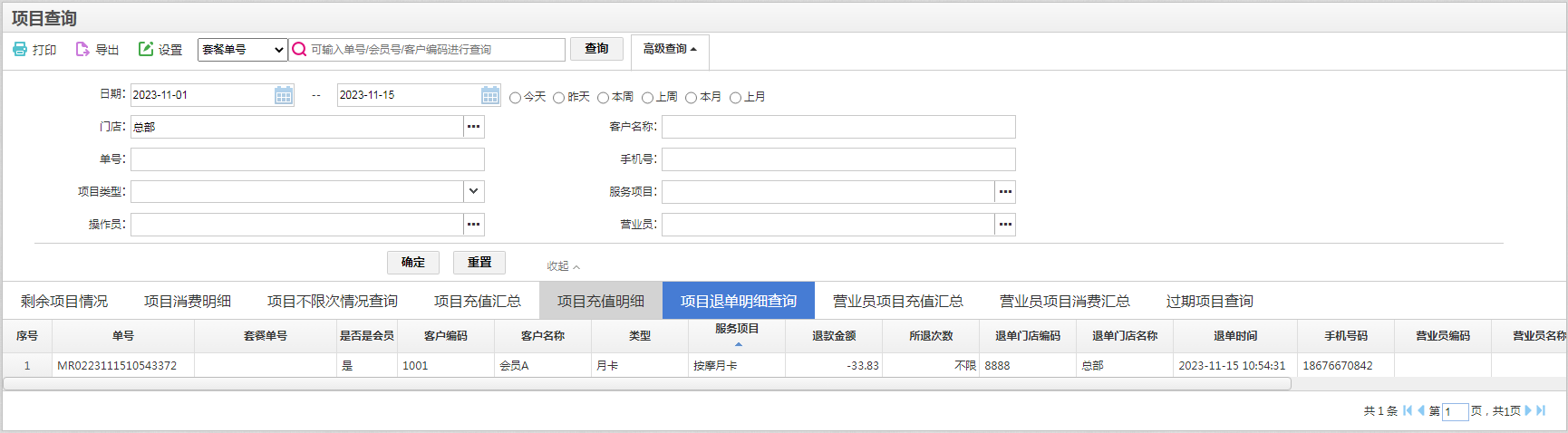Click the 设置 settings label
The height and width of the screenshot is (433, 1568).
[x=170, y=50]
